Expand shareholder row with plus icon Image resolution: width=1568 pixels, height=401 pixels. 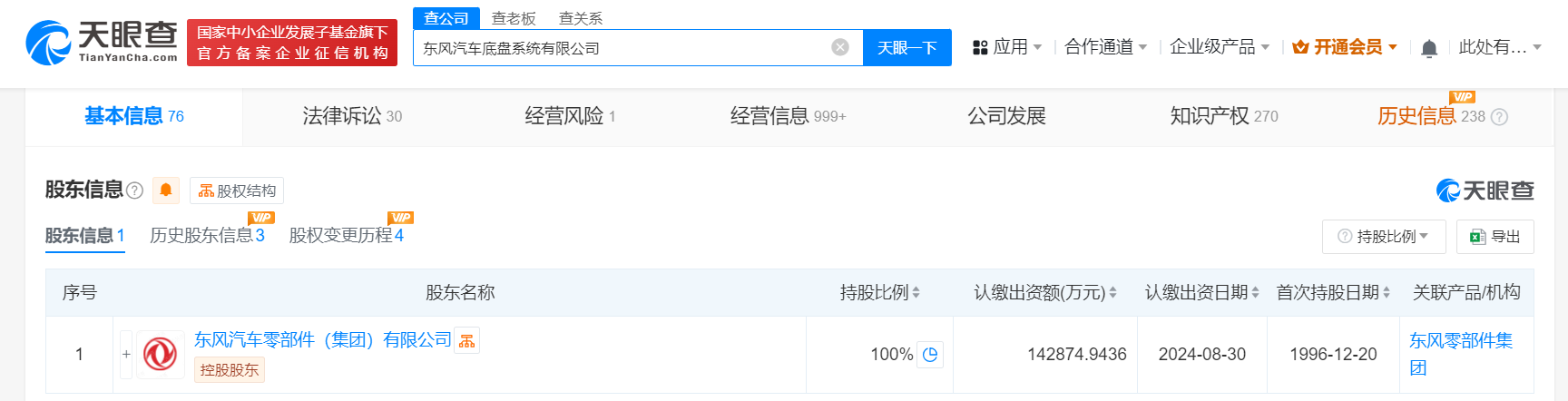pos(126,354)
